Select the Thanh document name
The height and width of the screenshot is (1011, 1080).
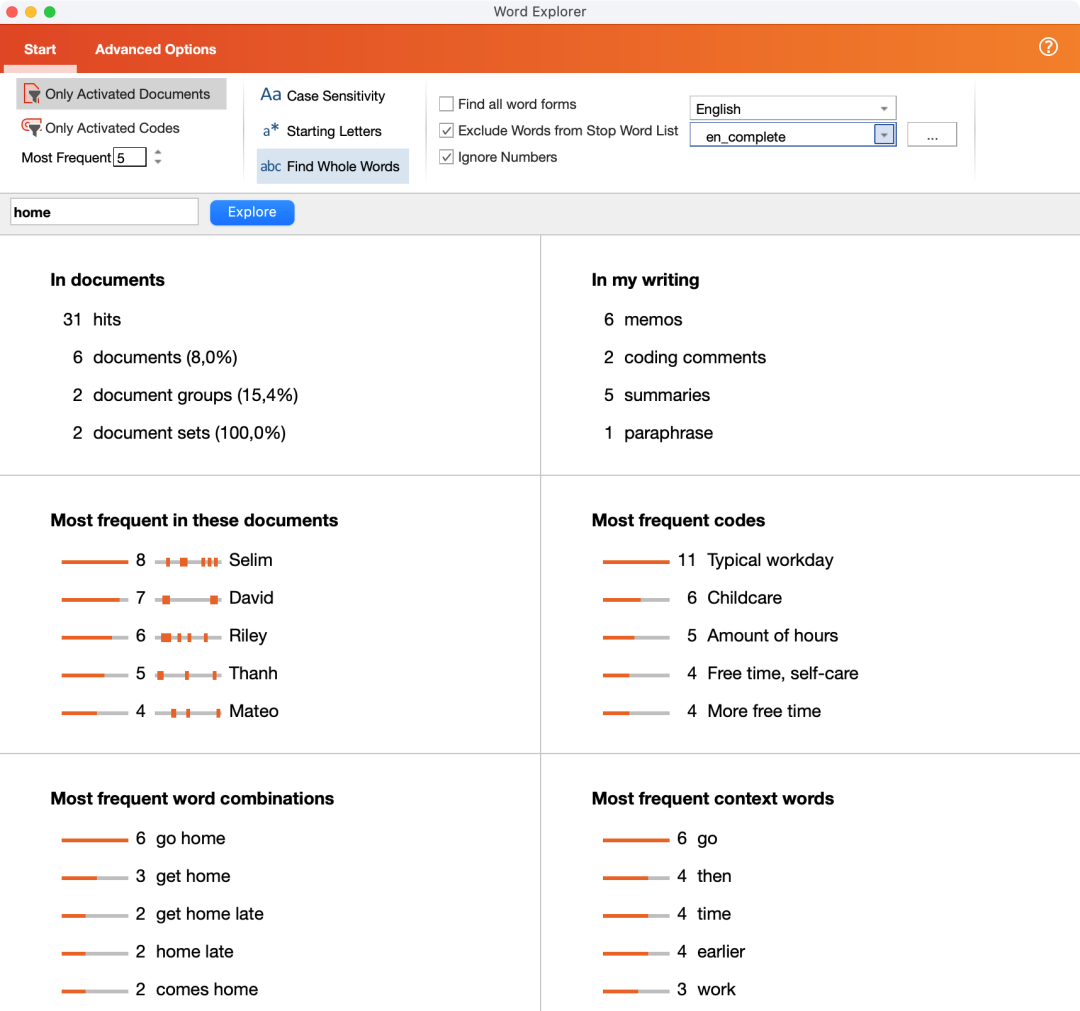point(253,674)
